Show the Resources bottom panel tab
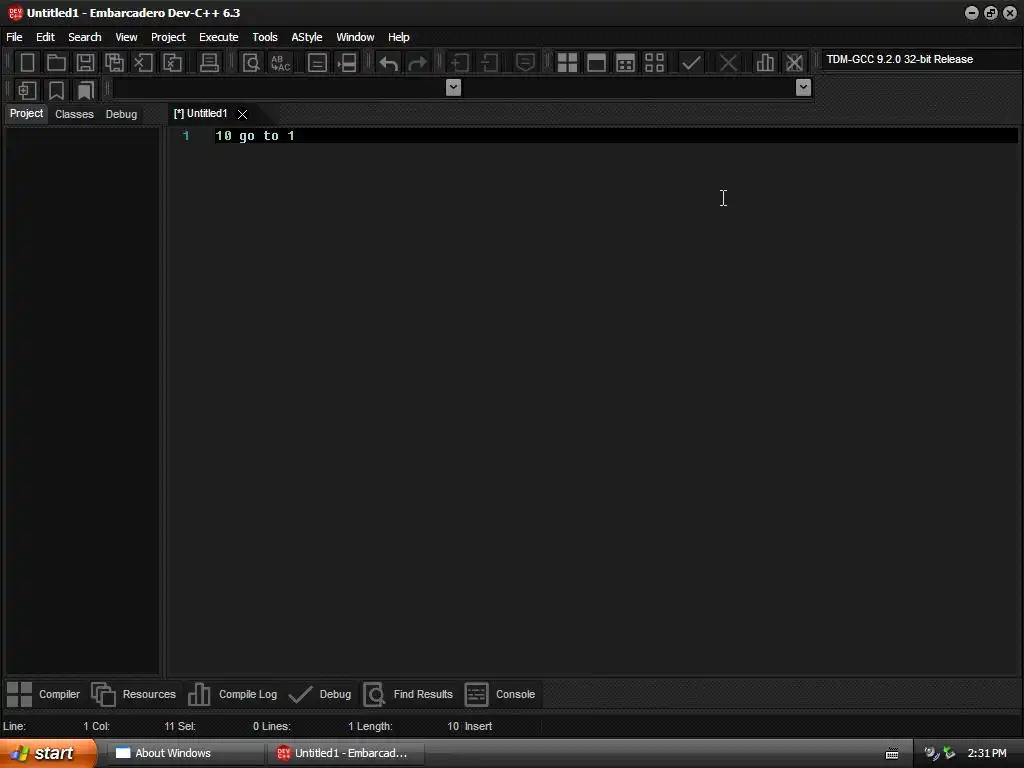 point(134,694)
